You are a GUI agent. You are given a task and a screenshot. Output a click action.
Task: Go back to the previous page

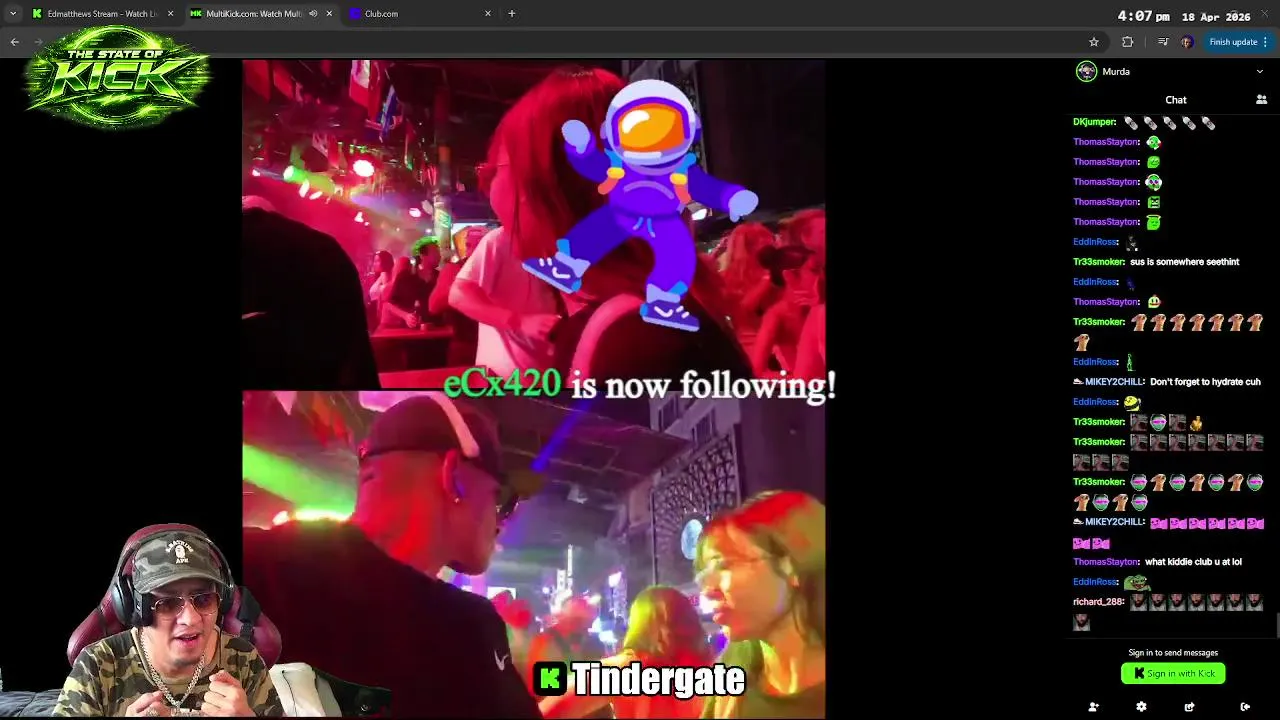coord(14,42)
